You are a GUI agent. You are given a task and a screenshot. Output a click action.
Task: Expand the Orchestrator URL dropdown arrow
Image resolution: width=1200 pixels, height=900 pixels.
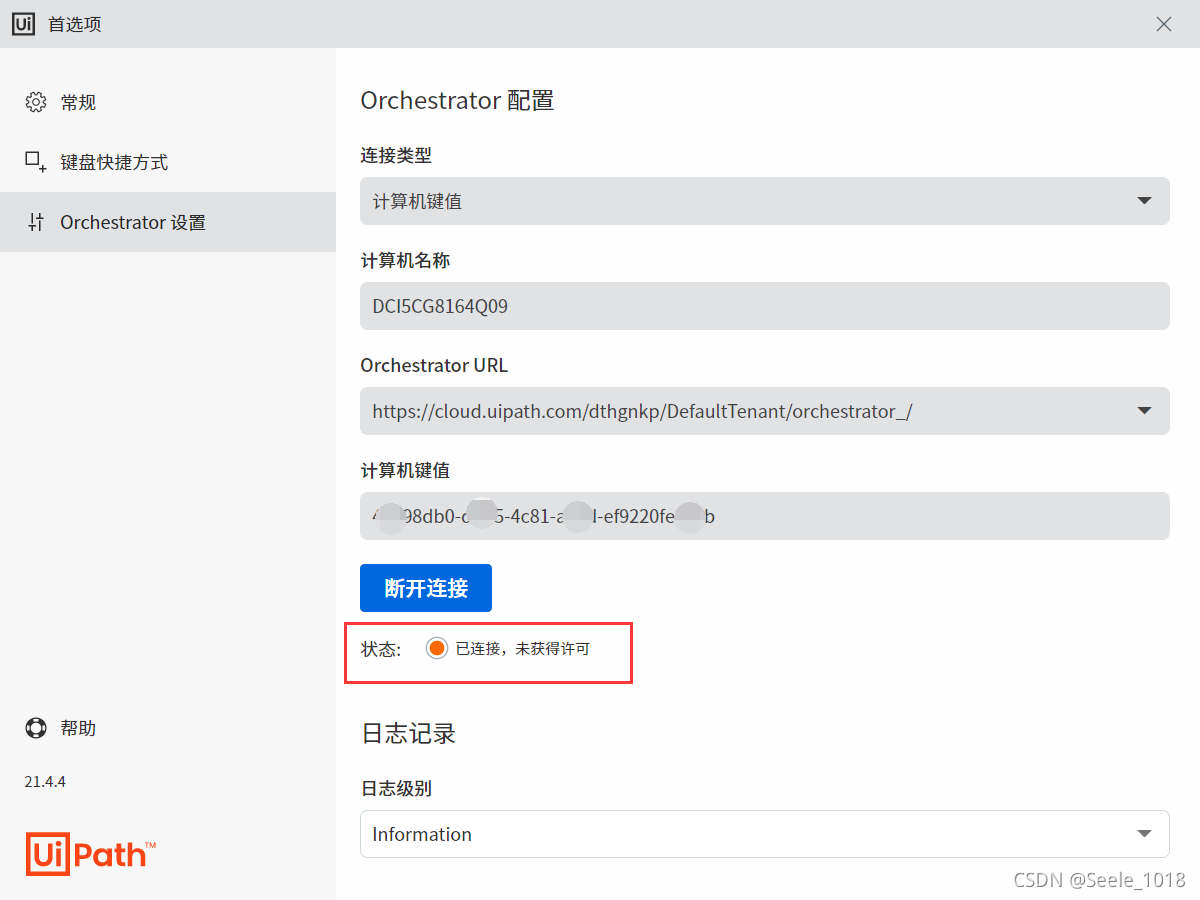pyautogui.click(x=1145, y=411)
